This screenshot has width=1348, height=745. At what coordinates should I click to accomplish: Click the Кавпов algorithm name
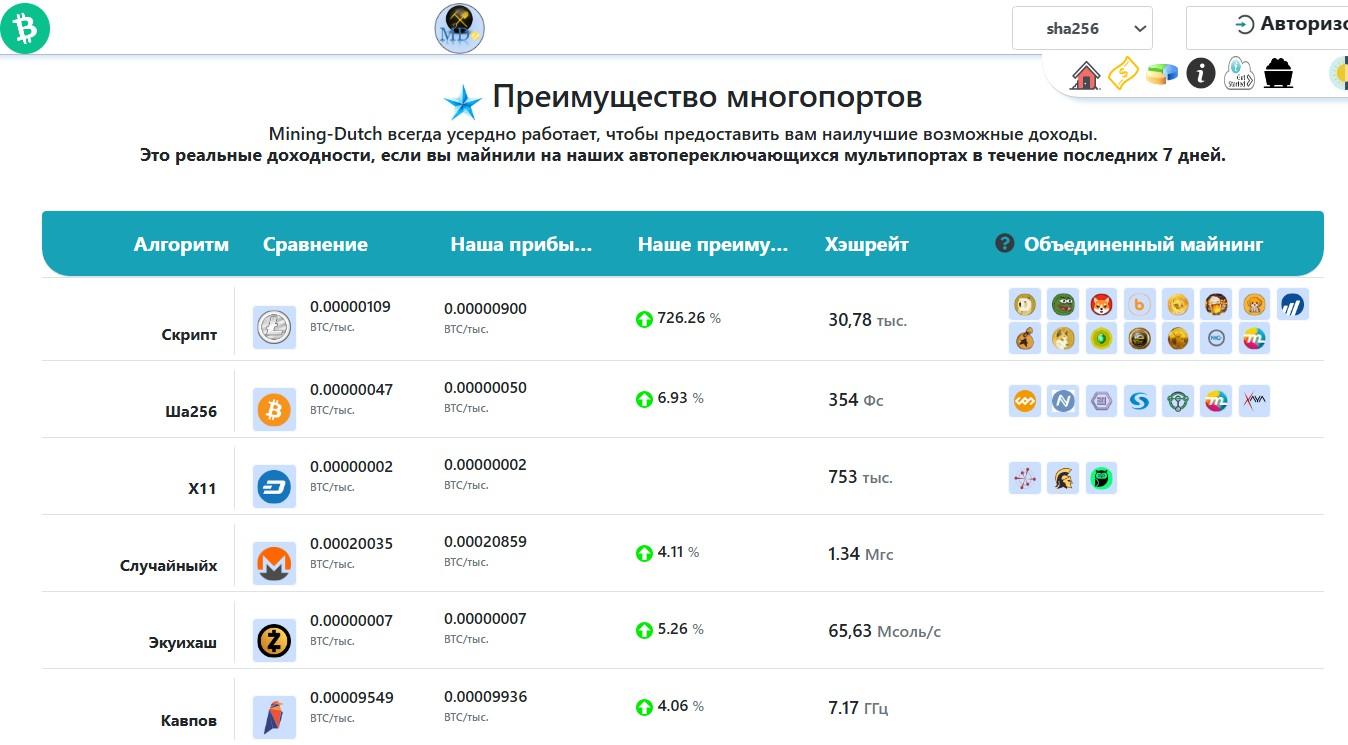pyautogui.click(x=189, y=720)
